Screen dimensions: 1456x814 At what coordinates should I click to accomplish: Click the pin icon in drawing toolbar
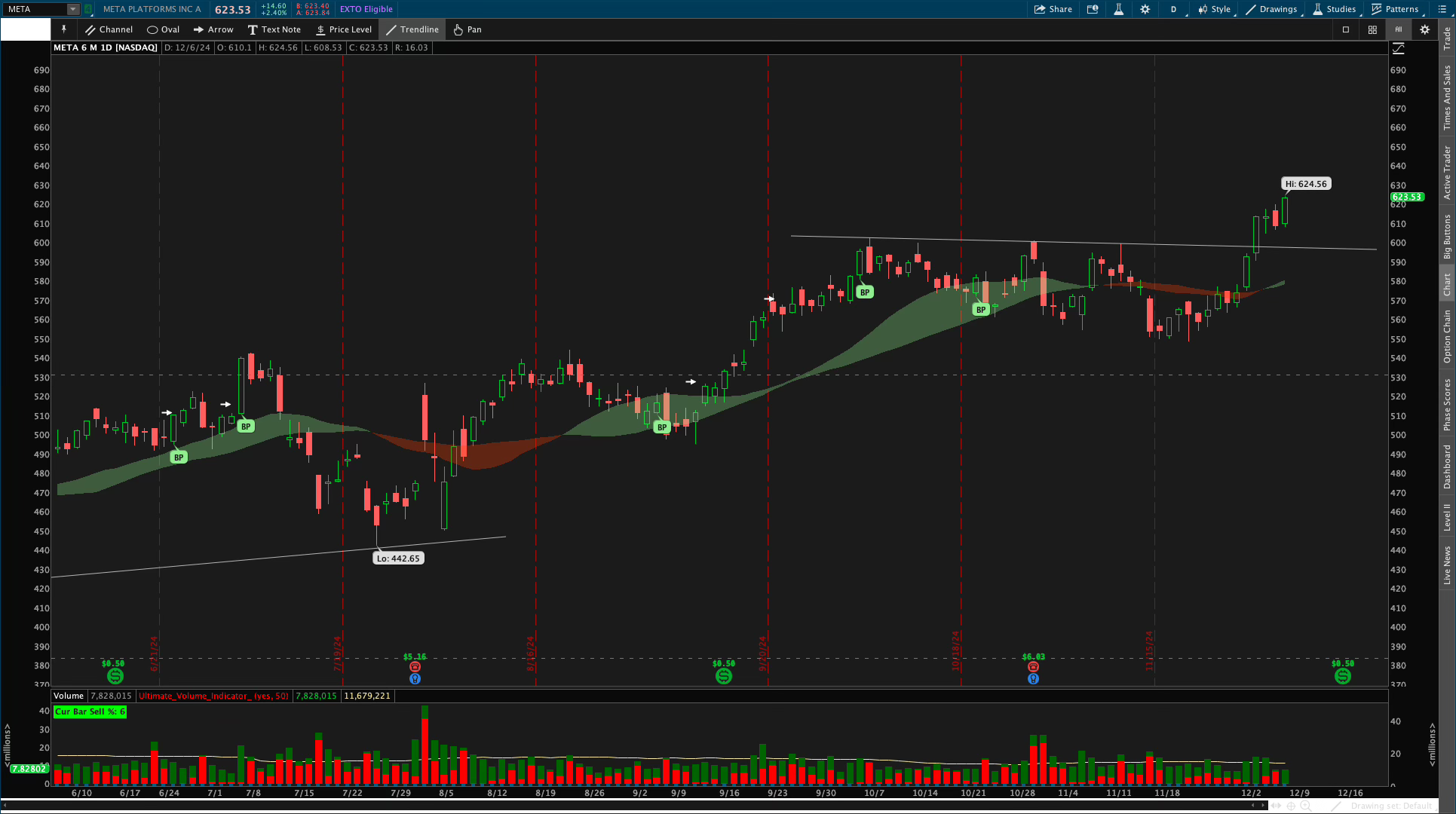[64, 29]
